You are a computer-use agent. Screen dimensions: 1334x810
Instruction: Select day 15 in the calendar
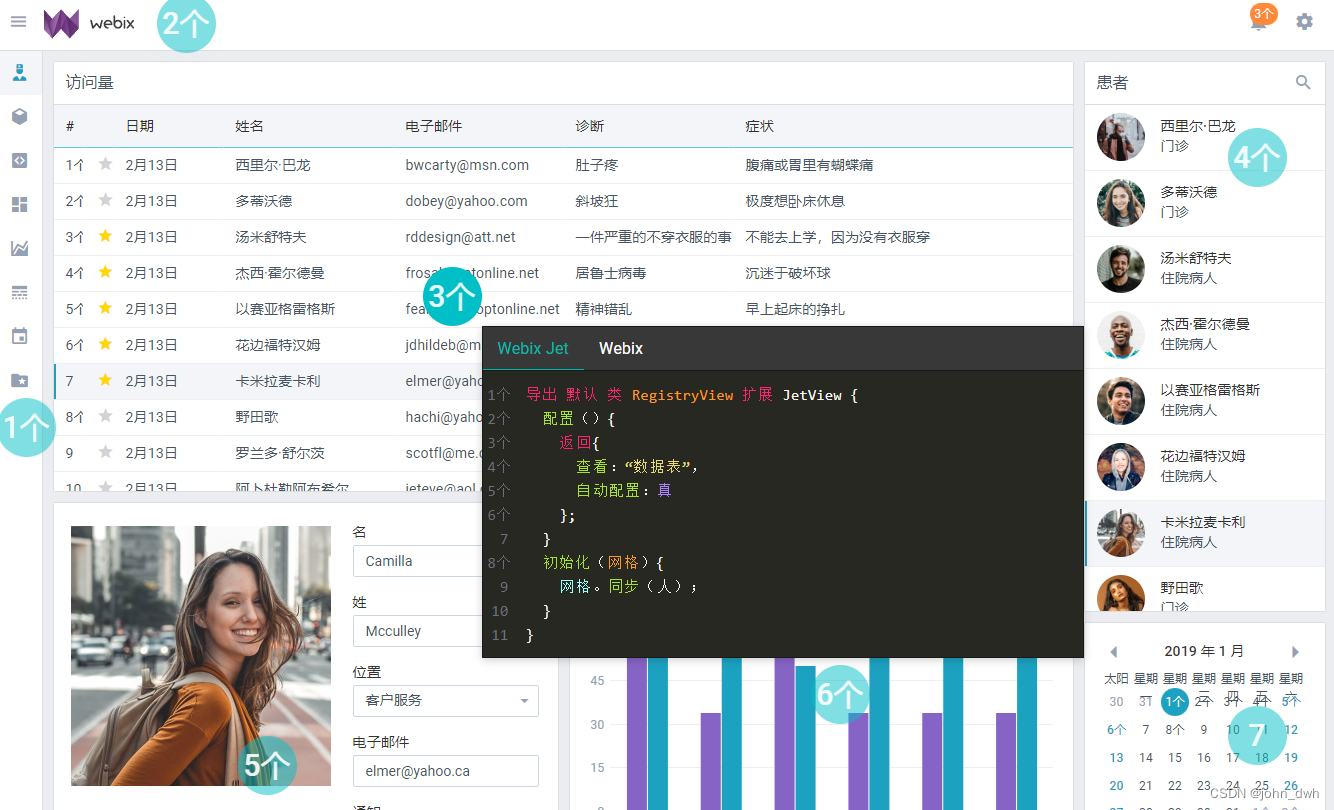[x=1175, y=758]
